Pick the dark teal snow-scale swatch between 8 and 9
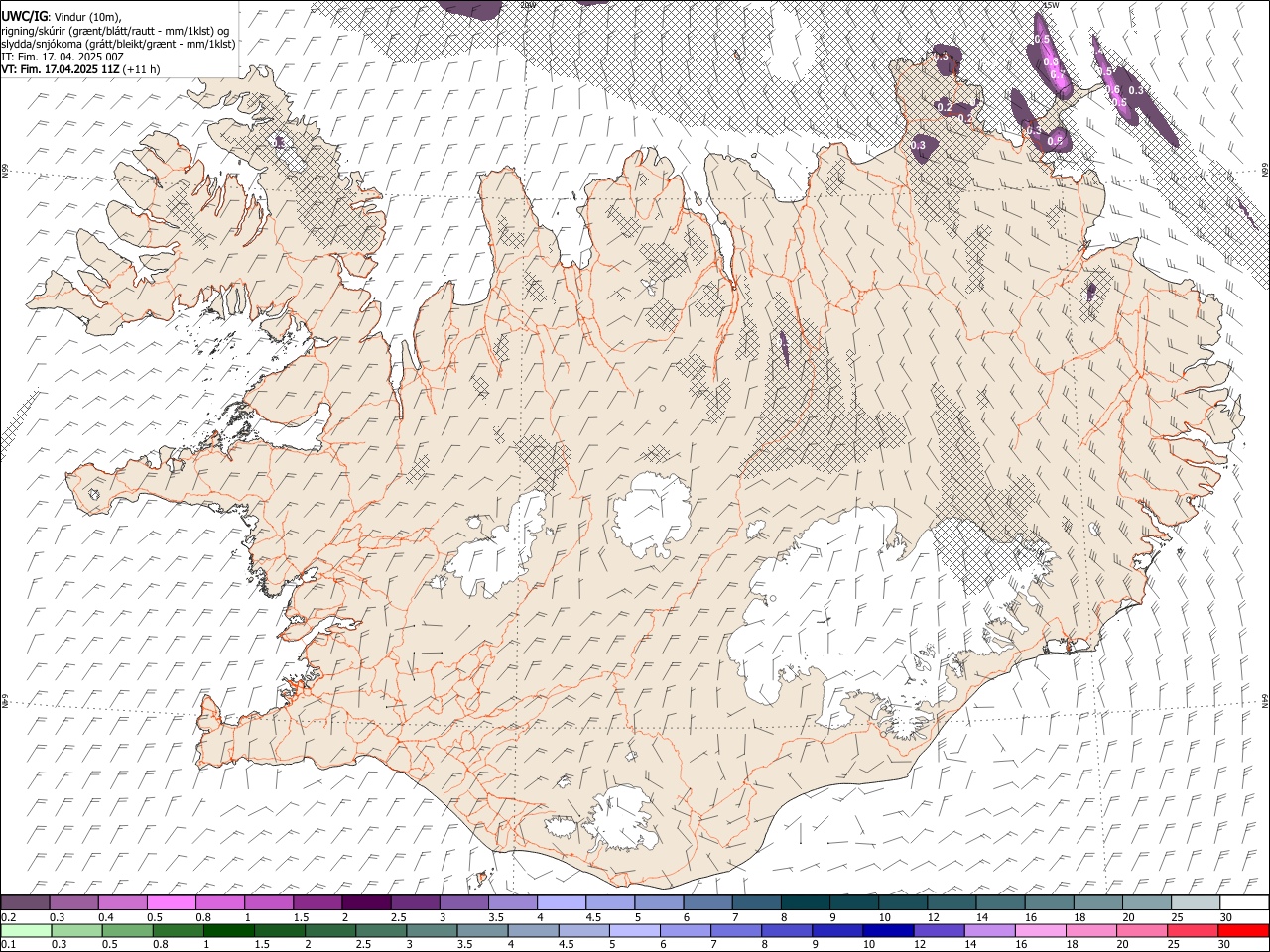 click(x=805, y=902)
